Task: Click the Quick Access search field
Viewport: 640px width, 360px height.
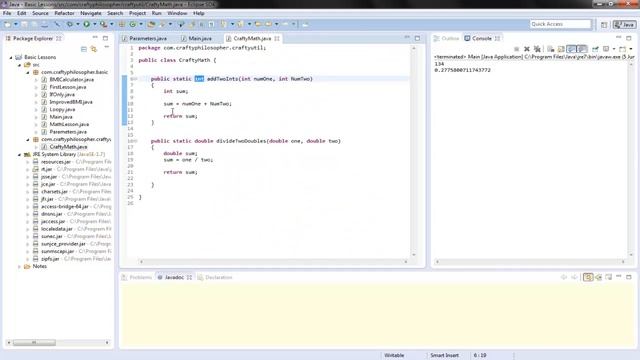Action: [x=560, y=24]
